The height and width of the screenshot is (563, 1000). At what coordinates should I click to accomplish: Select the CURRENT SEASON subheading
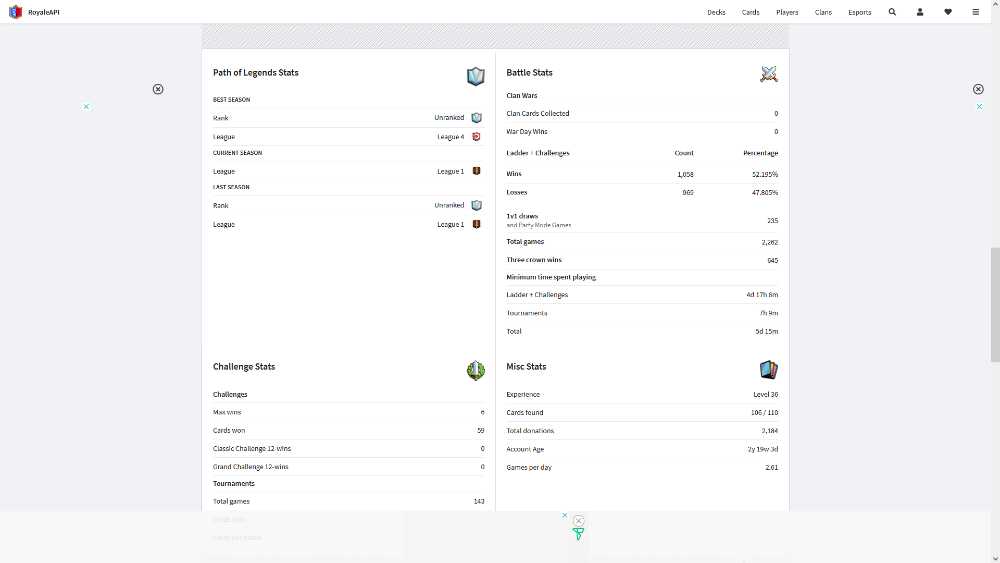[x=237, y=153]
